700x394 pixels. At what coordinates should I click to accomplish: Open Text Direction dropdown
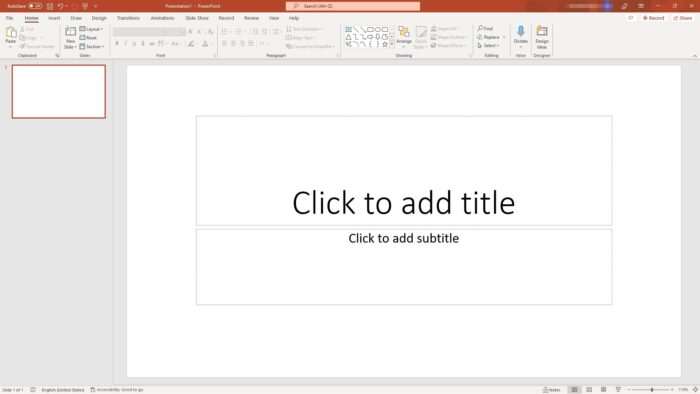coord(305,29)
